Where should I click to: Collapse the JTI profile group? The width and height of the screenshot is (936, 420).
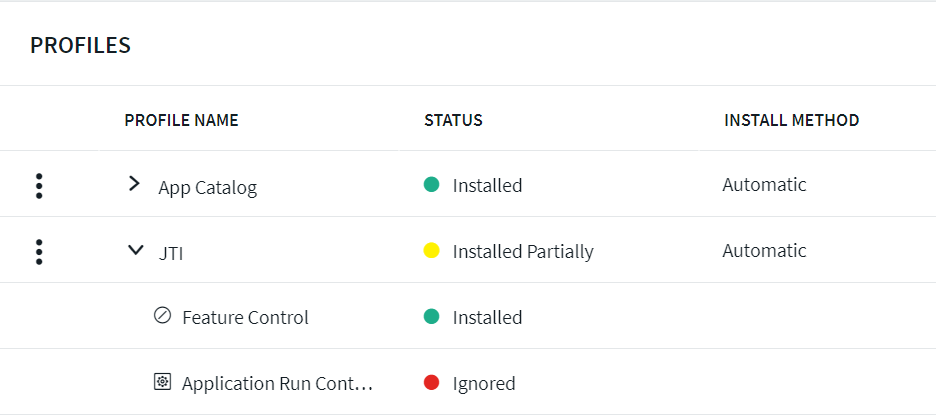click(135, 251)
